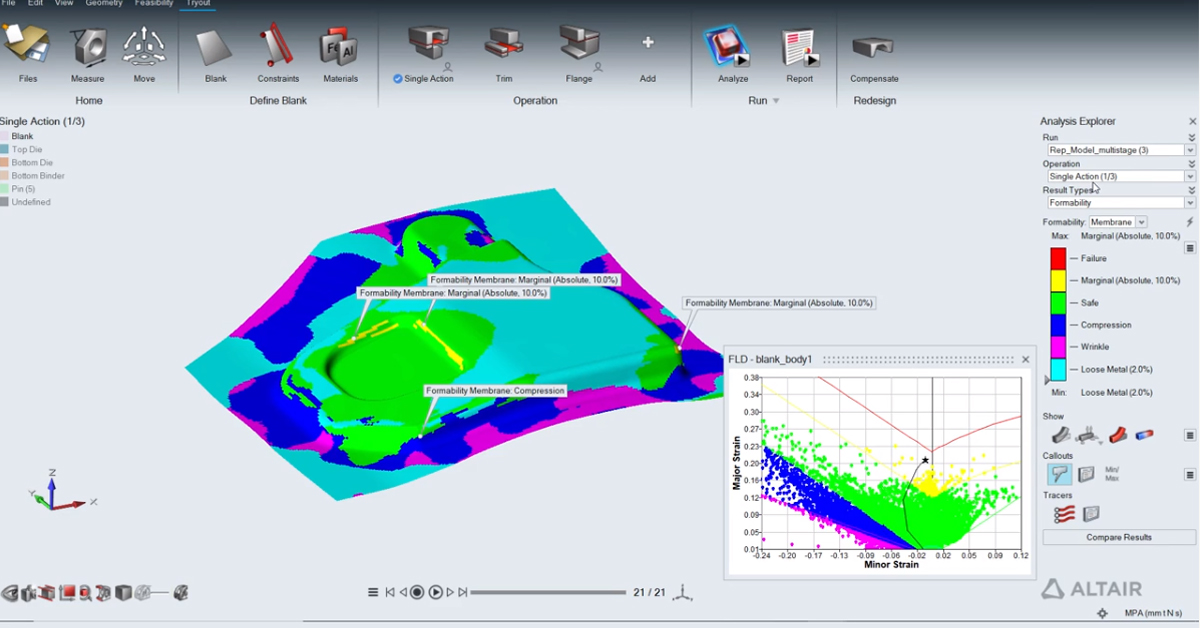Image resolution: width=1200 pixels, height=628 pixels.
Task: Click the model settings gear icon near MPA units
Action: 1102,613
